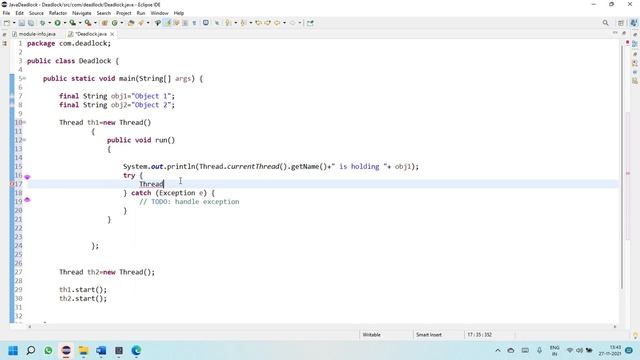Click the Open Perspective icon

click(x=621, y=23)
